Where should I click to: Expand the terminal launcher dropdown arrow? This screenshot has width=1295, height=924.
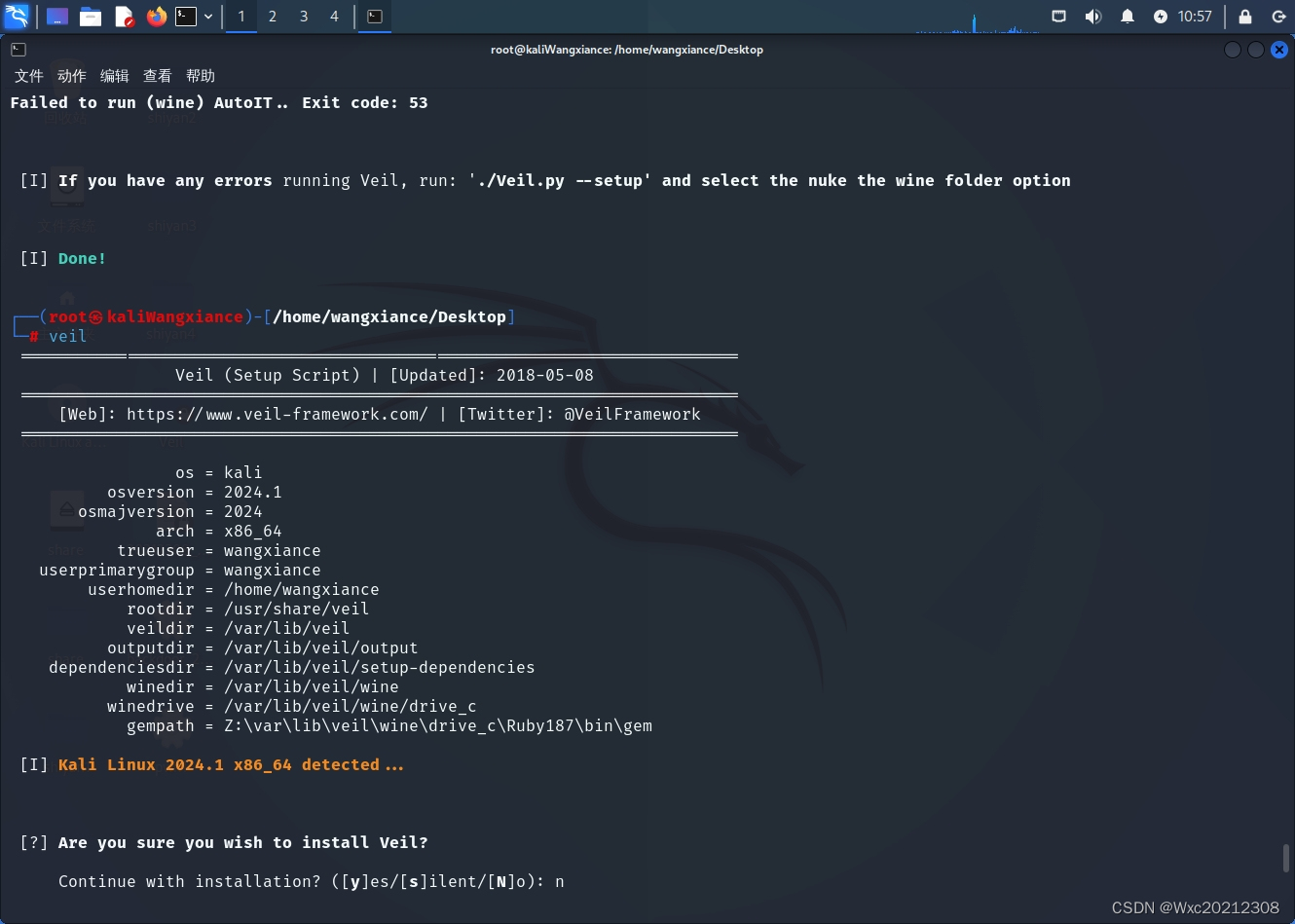point(208,17)
